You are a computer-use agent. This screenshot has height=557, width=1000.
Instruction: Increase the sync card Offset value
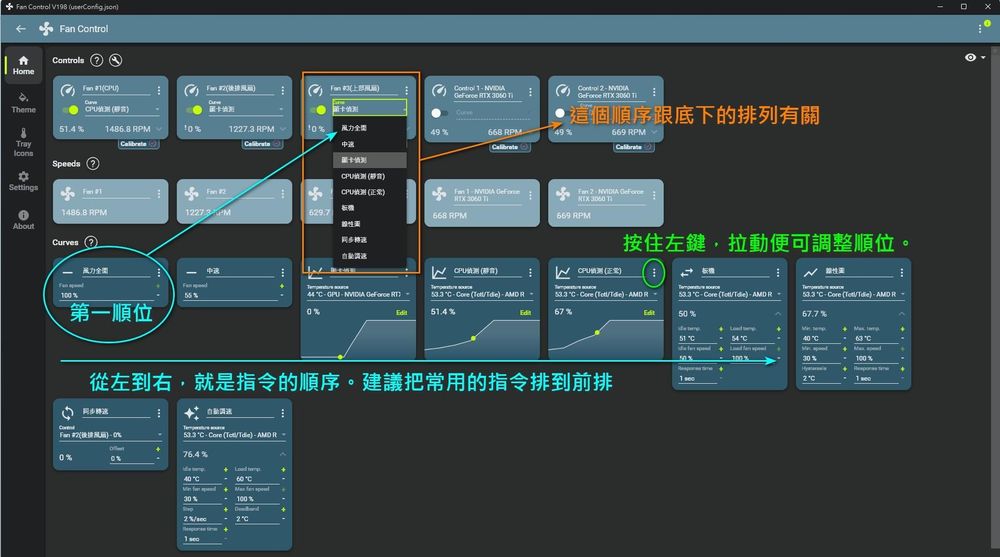pyautogui.click(x=158, y=449)
